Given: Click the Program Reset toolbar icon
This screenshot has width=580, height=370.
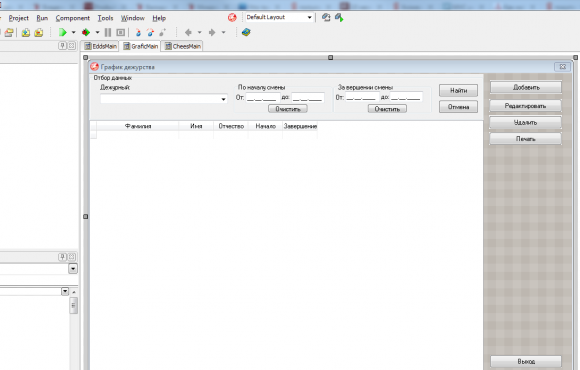Looking at the screenshot, I should coord(121,33).
